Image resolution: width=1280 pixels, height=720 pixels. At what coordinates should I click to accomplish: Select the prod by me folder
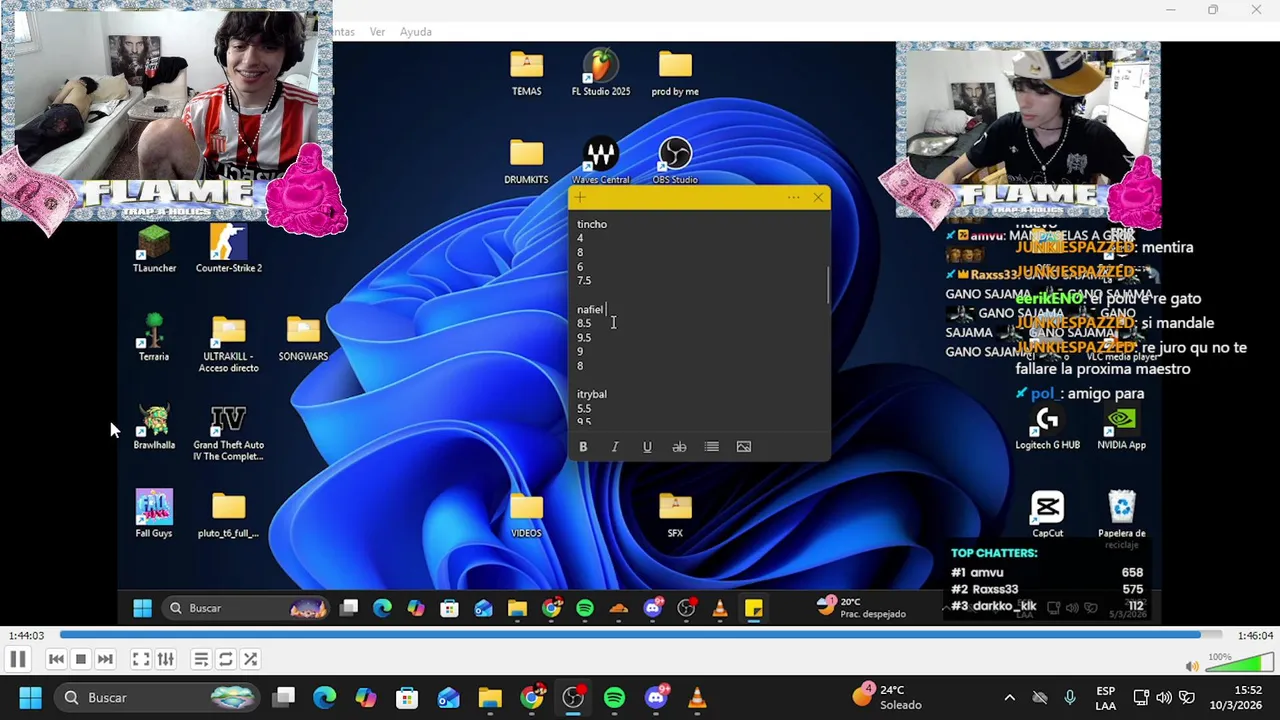point(675,73)
